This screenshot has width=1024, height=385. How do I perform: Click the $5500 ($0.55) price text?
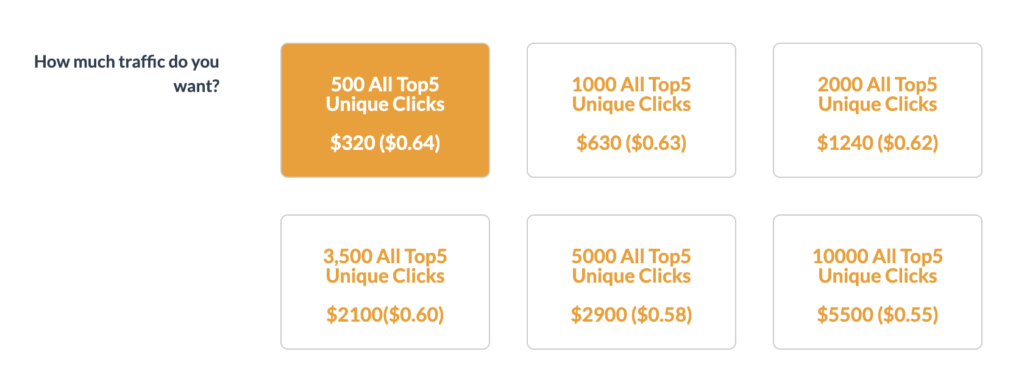(877, 315)
